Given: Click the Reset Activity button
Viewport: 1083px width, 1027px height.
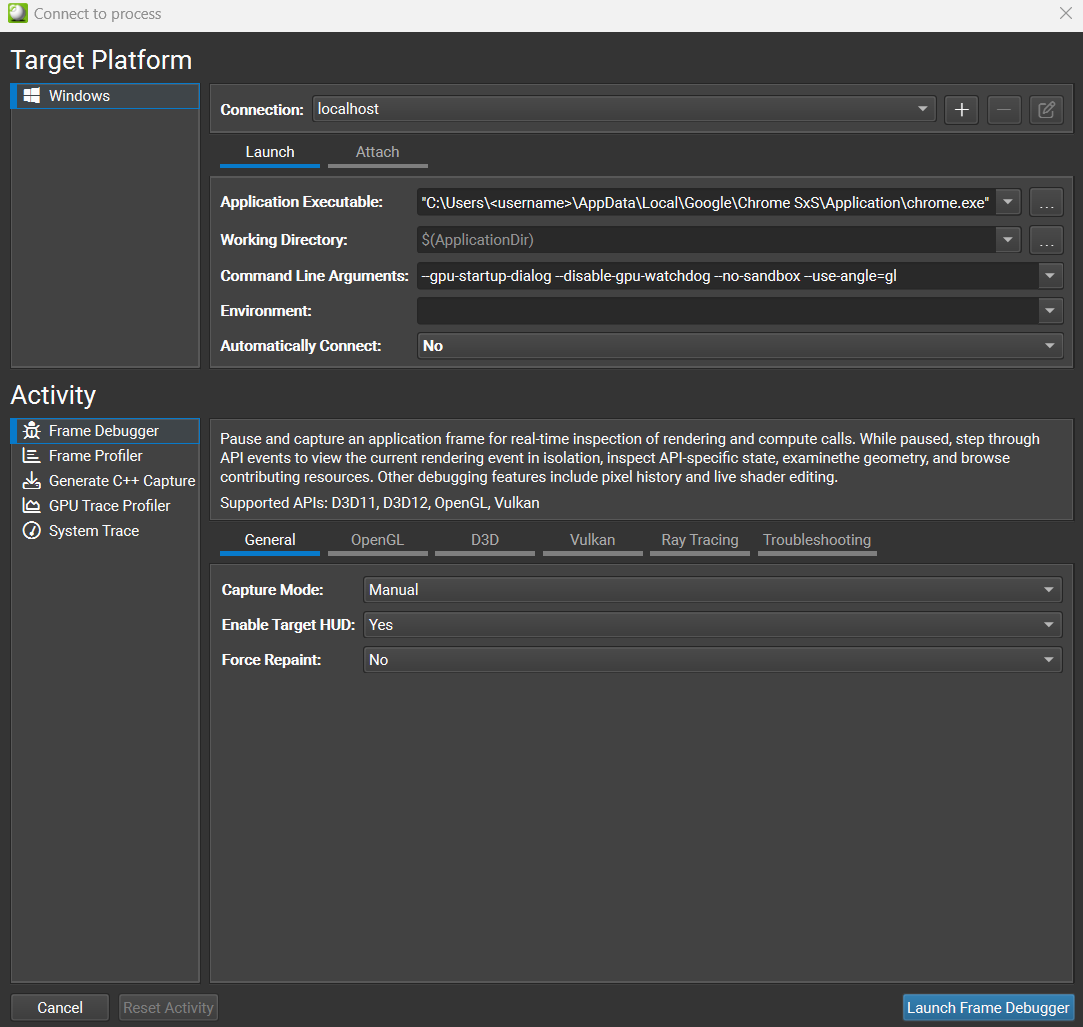Looking at the screenshot, I should tap(168, 1008).
